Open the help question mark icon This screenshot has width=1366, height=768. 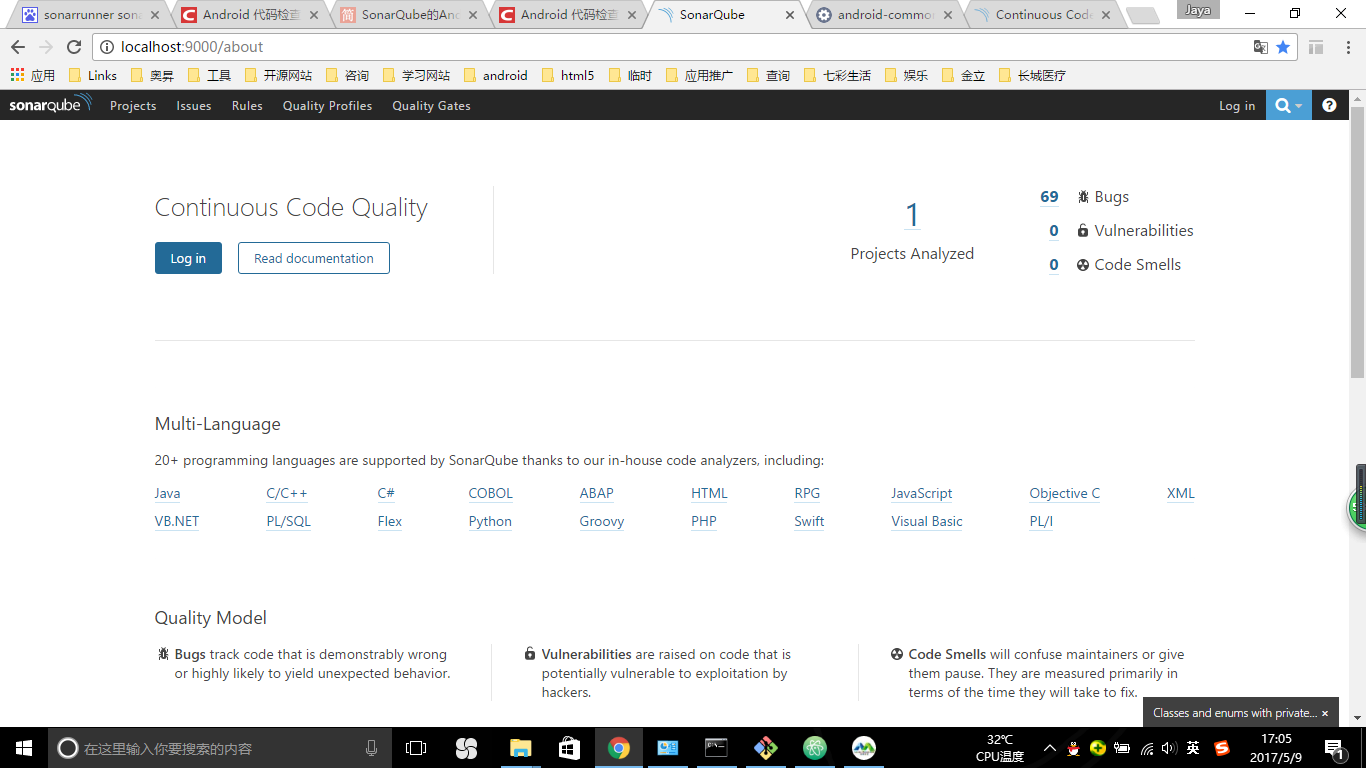click(1329, 105)
